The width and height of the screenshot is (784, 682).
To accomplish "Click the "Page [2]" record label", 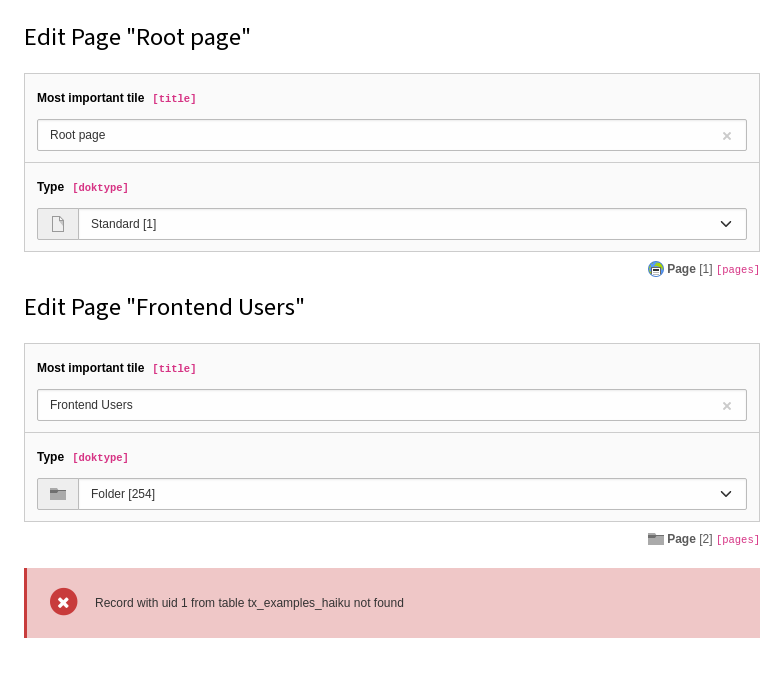I will (689, 539).
